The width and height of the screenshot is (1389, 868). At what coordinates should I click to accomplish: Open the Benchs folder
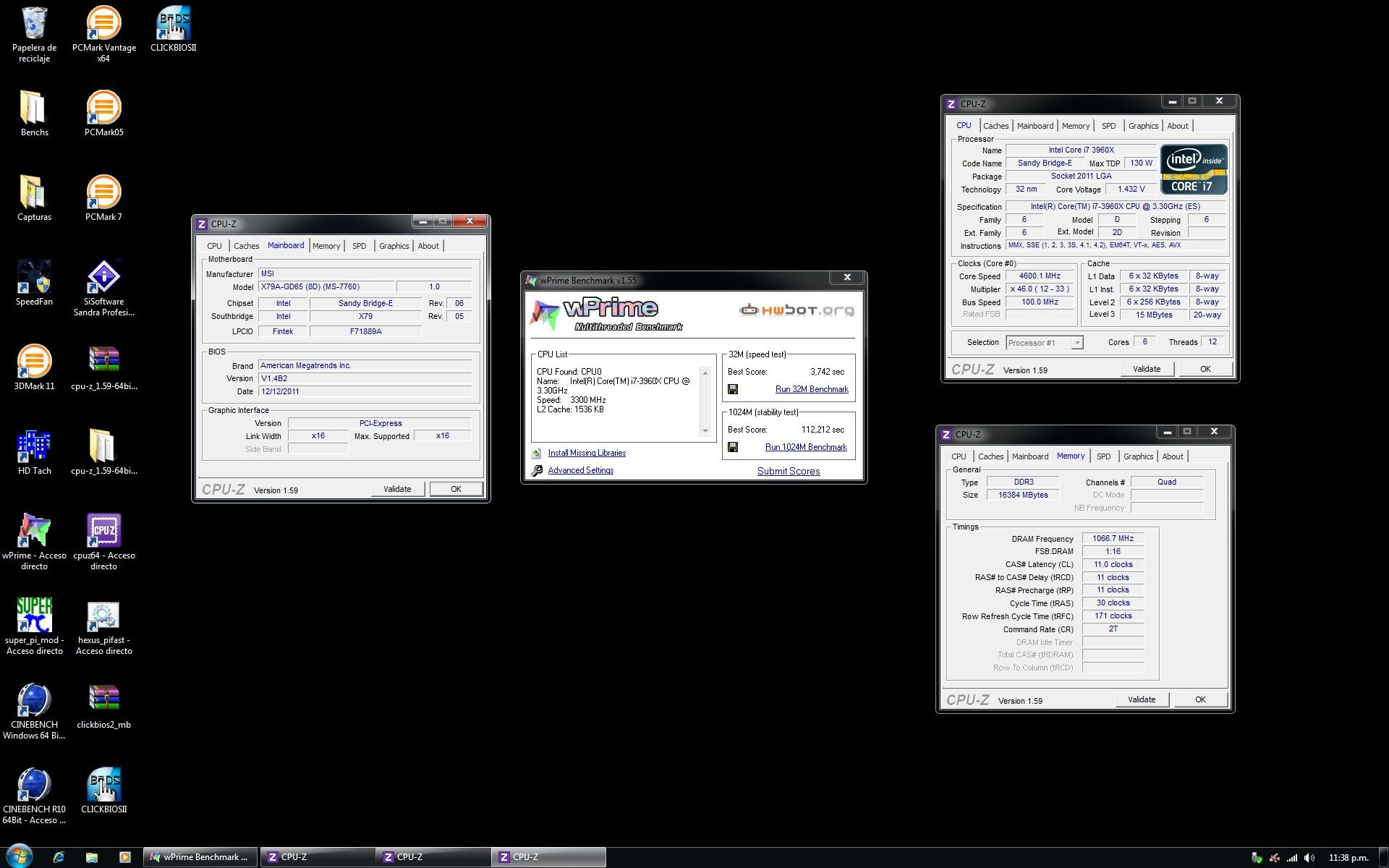(34, 114)
